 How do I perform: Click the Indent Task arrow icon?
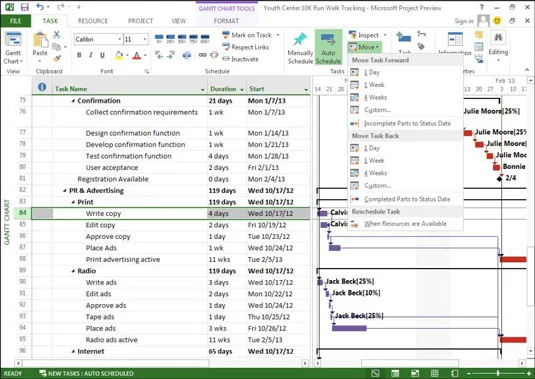tap(171, 55)
